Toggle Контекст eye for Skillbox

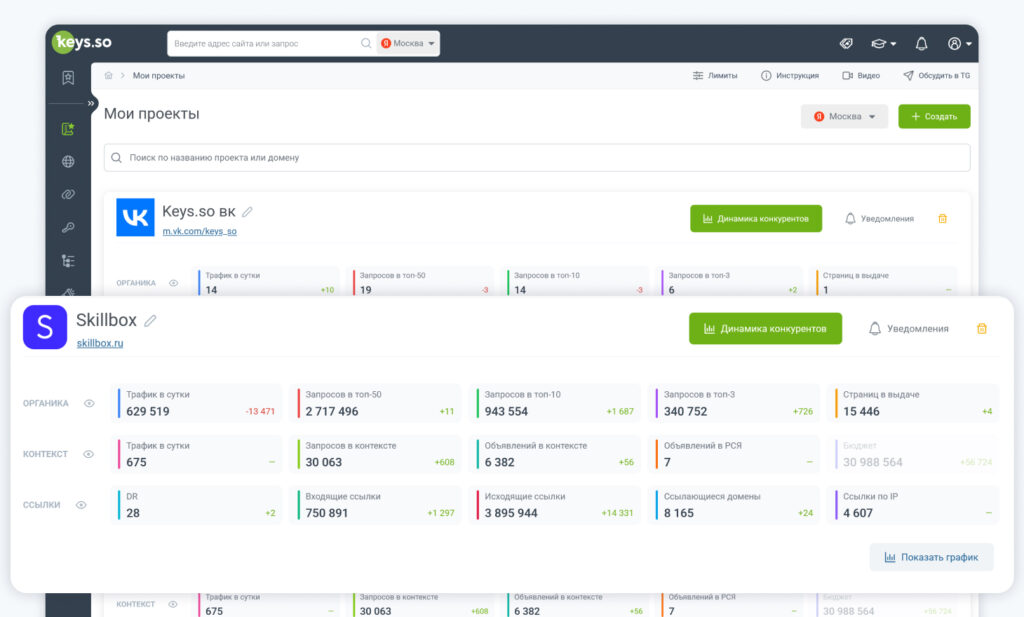[89, 454]
